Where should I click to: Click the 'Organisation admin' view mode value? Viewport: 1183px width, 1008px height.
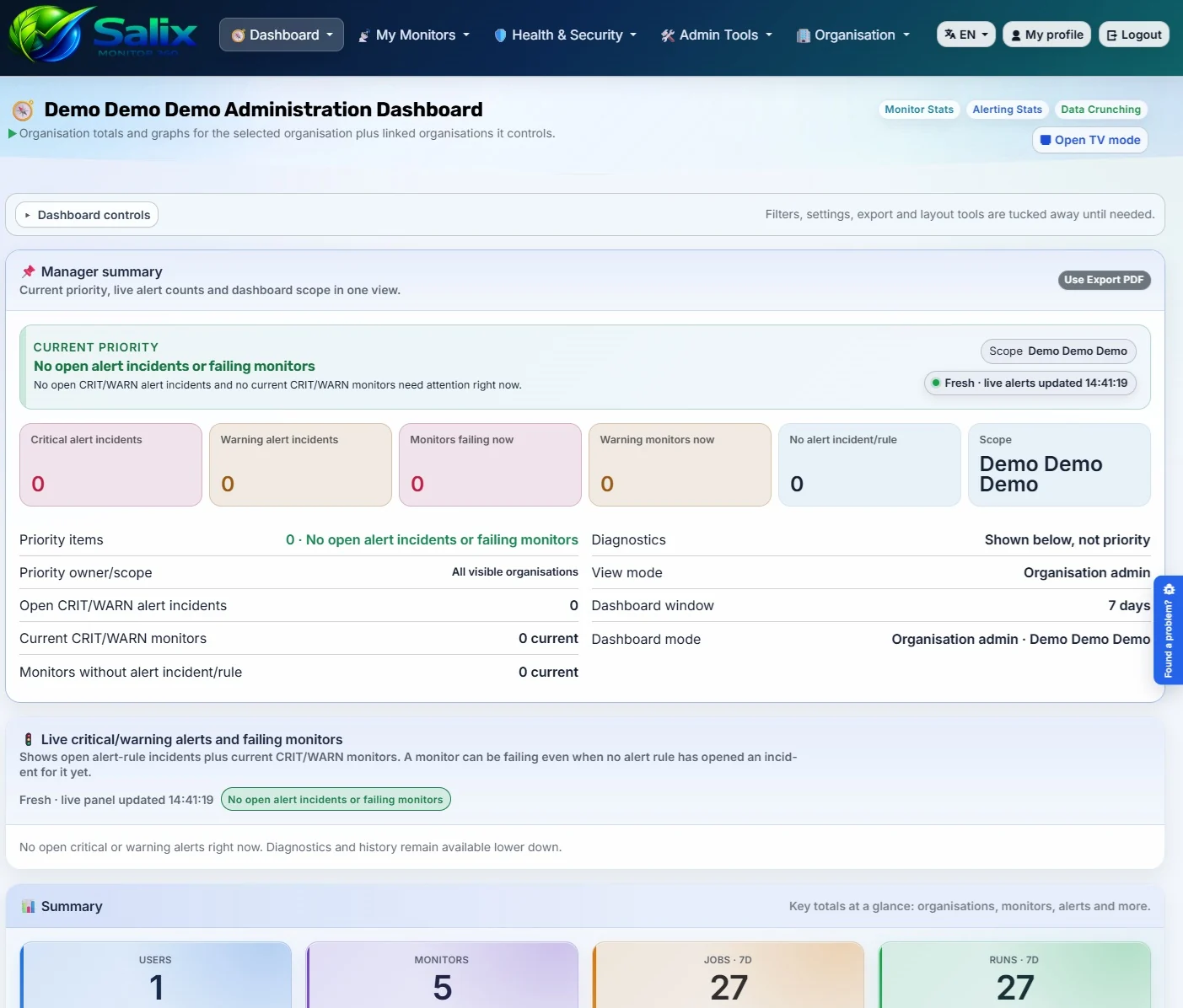pos(1087,573)
